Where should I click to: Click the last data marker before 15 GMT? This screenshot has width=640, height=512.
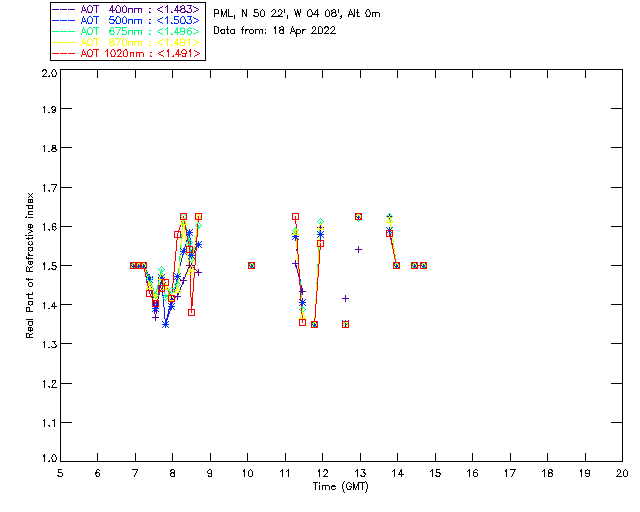tap(424, 265)
